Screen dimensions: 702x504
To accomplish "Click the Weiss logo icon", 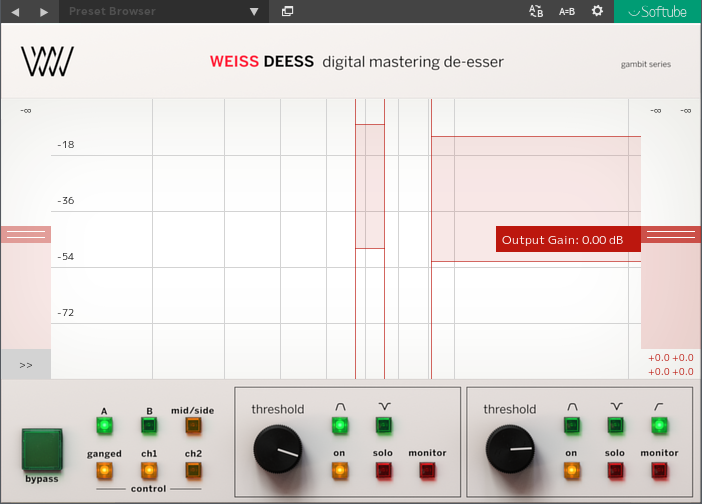I will (47, 62).
